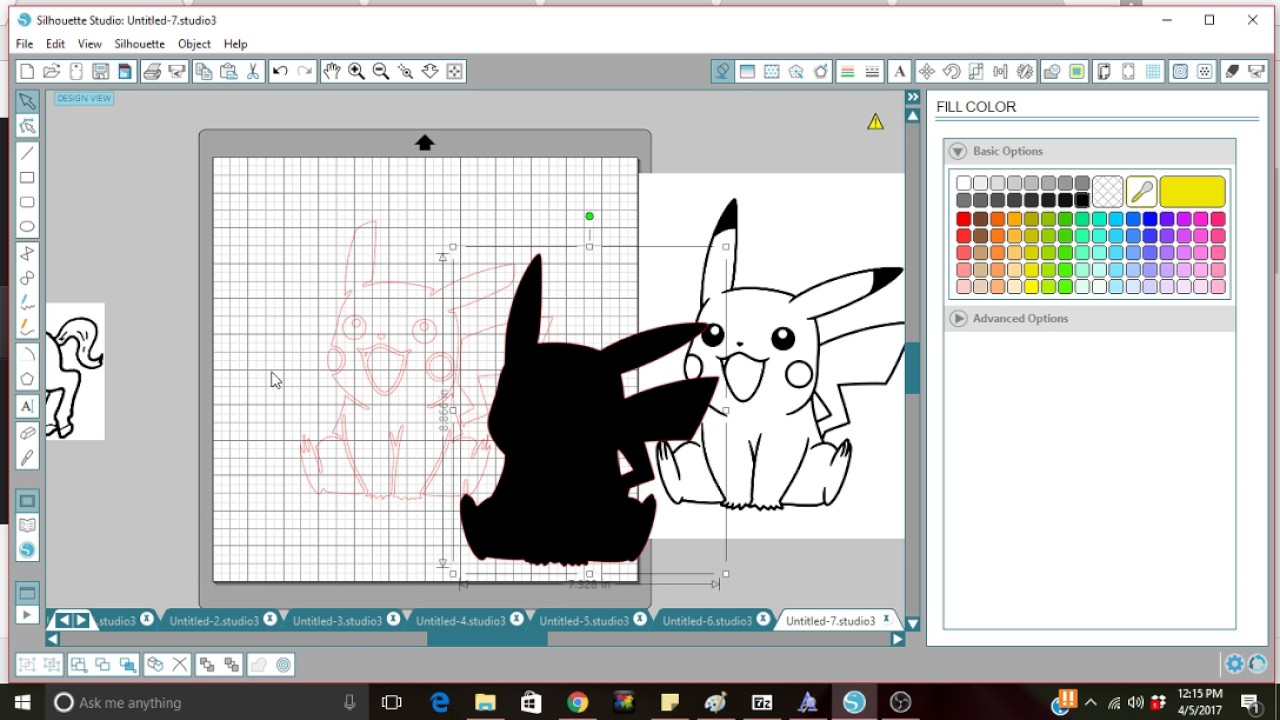The width and height of the screenshot is (1280, 720).
Task: Save the file using the floppy disk icon
Action: (x=100, y=71)
